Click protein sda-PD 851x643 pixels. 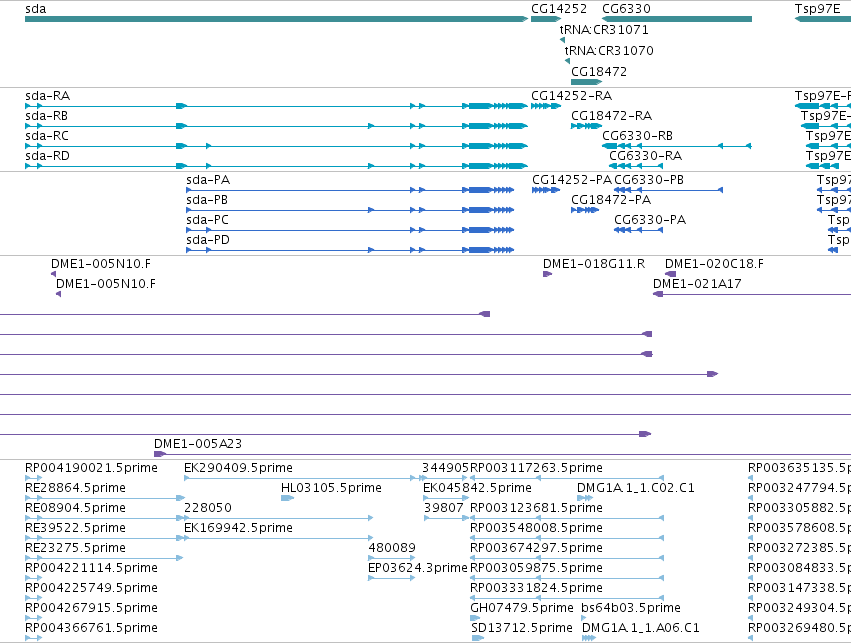tap(350, 250)
